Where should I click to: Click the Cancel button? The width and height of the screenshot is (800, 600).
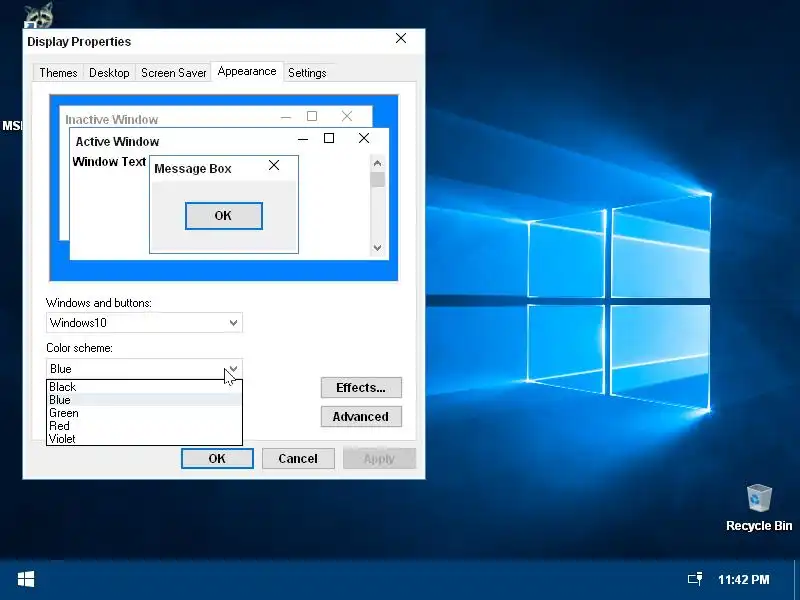(x=298, y=458)
